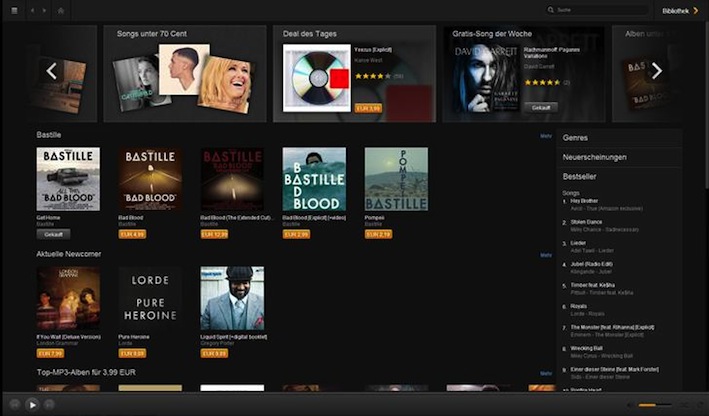Screen dimensions: 709x416
Task: Click into the Suche search field
Action: 597,10
